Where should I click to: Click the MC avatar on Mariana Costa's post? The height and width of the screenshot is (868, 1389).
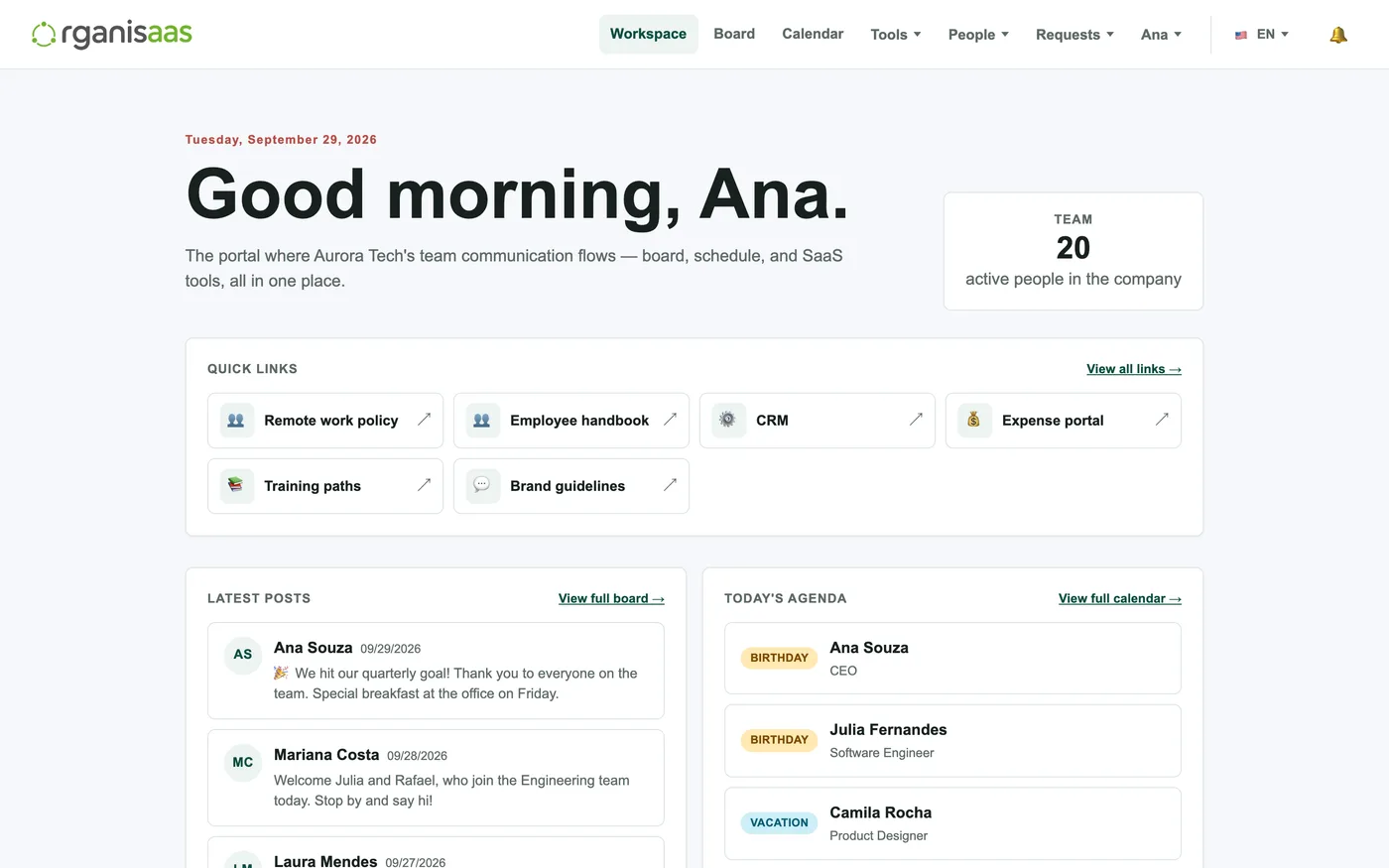[x=243, y=762]
